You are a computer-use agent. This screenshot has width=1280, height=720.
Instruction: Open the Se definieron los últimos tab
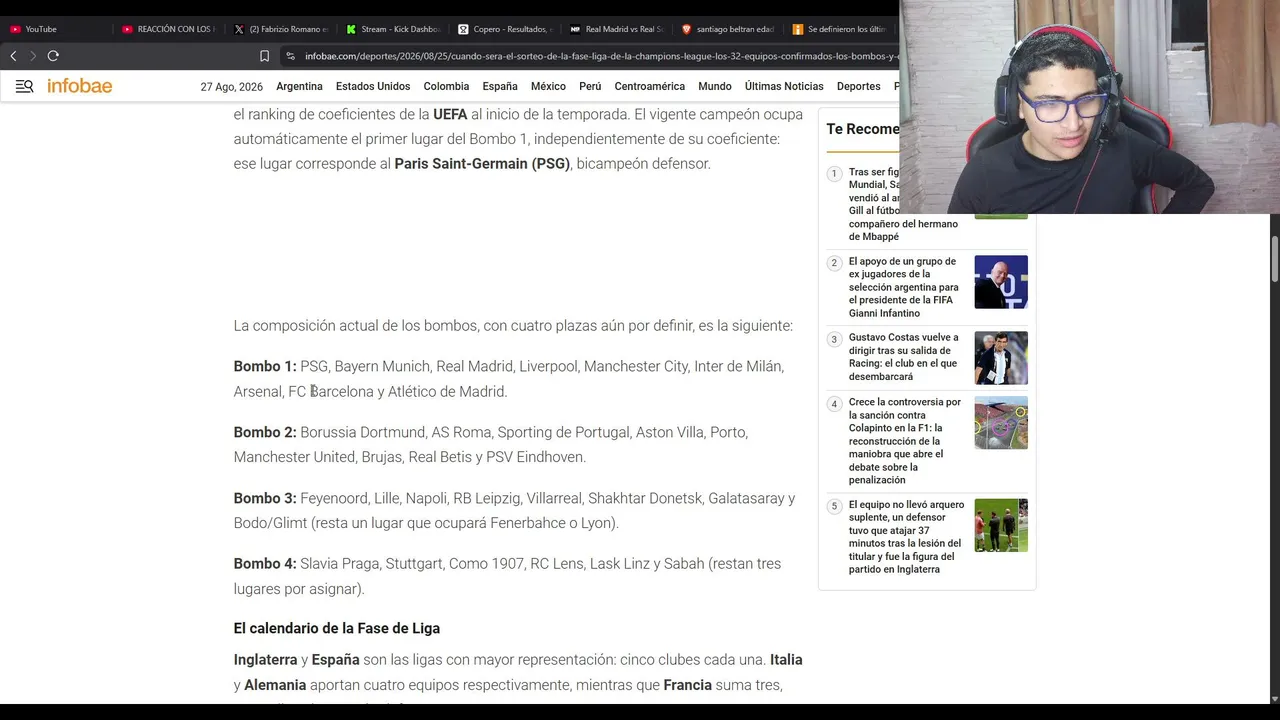pyautogui.click(x=840, y=29)
